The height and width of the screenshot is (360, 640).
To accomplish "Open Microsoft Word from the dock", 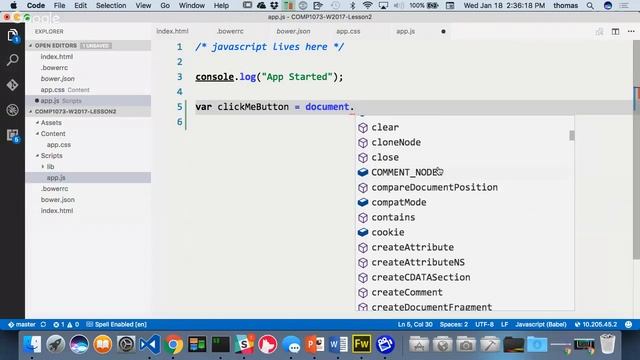I will click(338, 344).
